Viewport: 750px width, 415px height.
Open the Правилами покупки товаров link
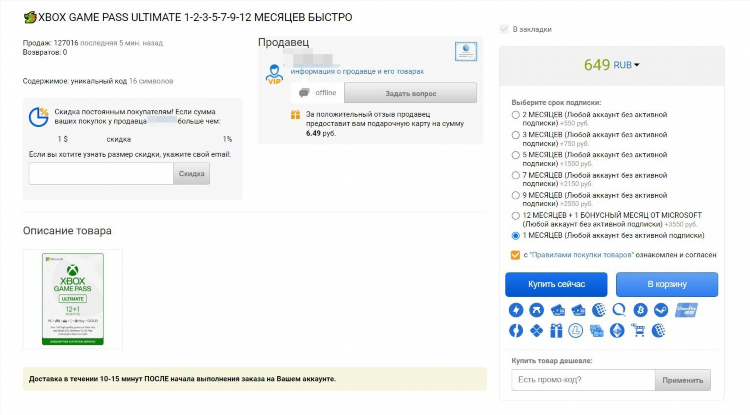coord(582,255)
